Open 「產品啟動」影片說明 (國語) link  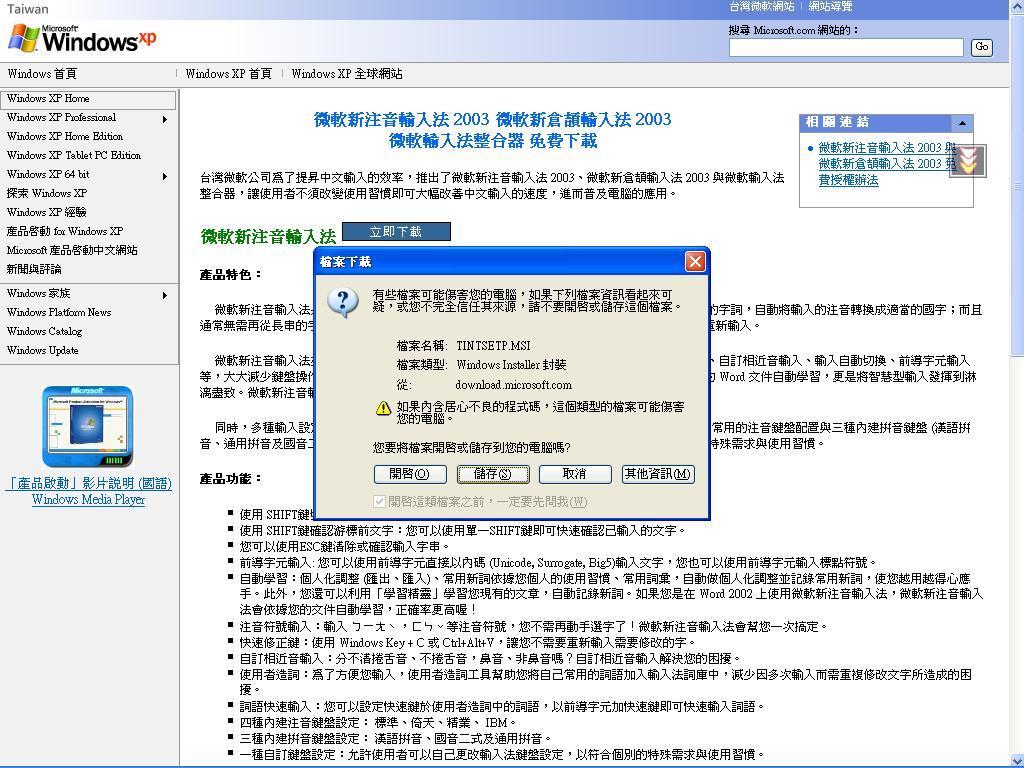[88, 483]
